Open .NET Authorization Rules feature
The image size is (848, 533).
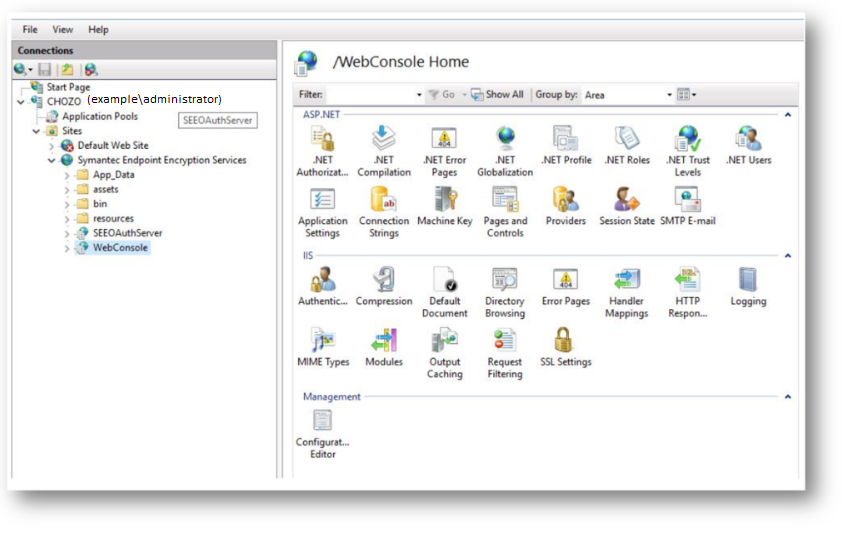[x=322, y=151]
